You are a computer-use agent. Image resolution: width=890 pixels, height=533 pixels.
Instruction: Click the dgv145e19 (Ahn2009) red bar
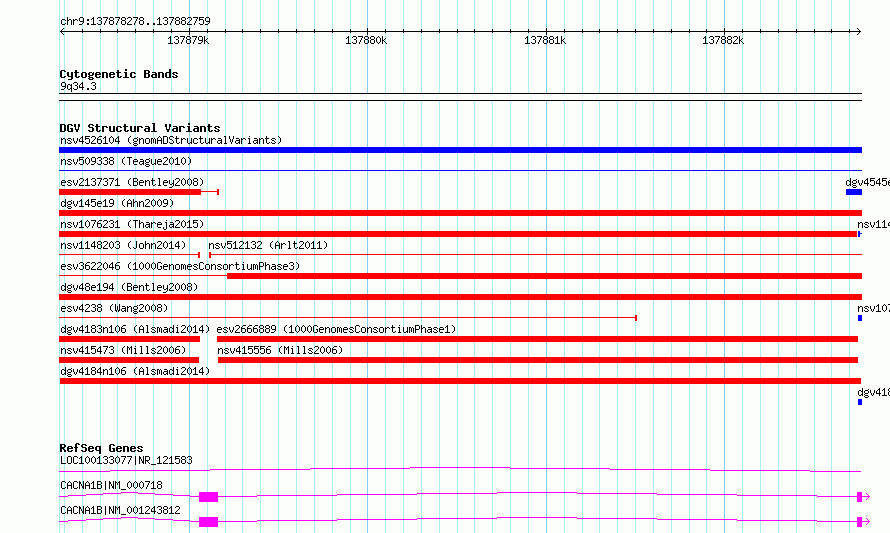[x=460, y=213]
